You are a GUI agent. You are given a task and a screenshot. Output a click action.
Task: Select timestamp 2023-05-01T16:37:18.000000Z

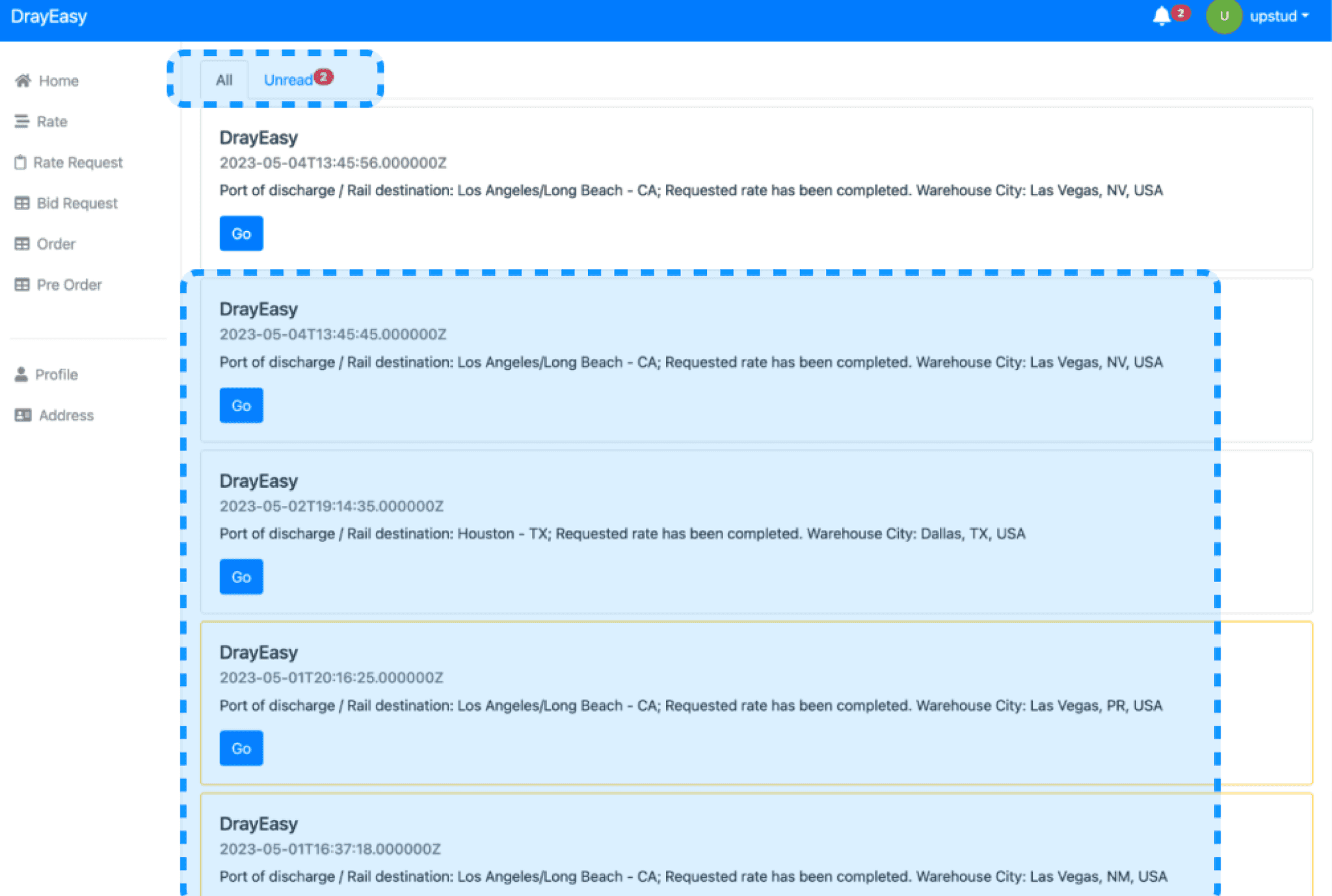point(330,849)
